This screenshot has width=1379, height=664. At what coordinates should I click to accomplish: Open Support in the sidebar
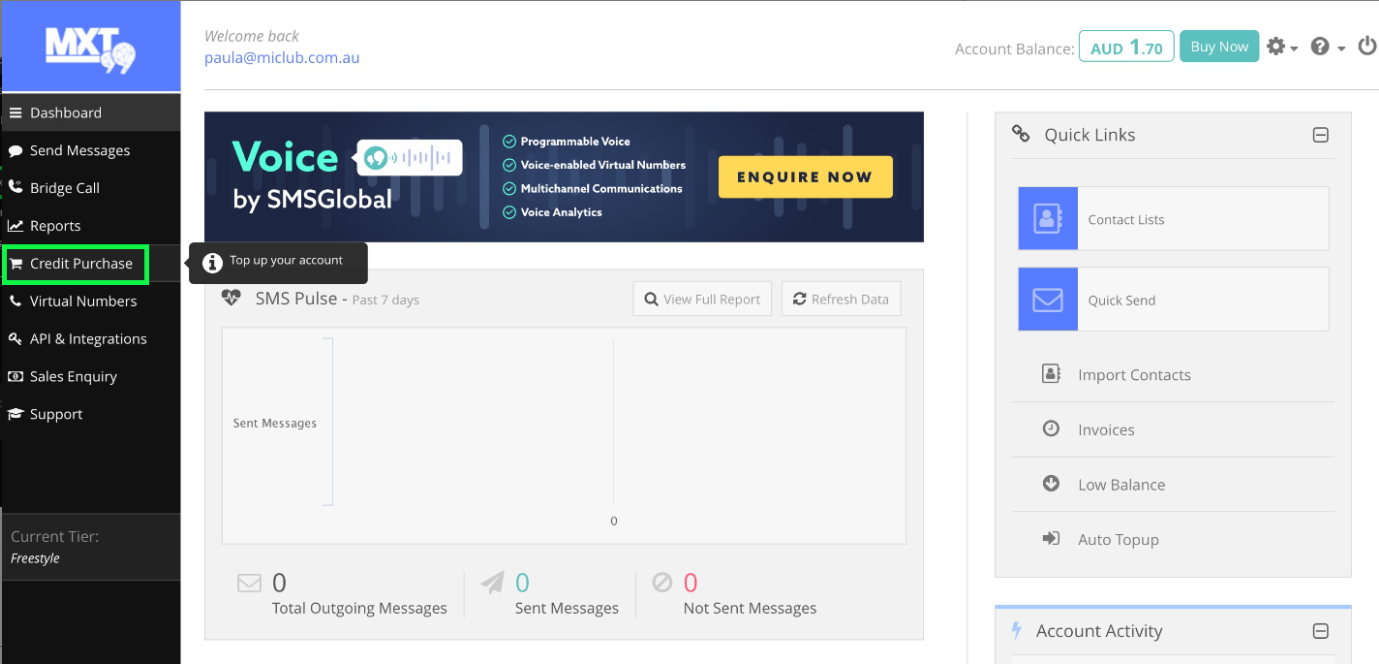(x=90, y=414)
